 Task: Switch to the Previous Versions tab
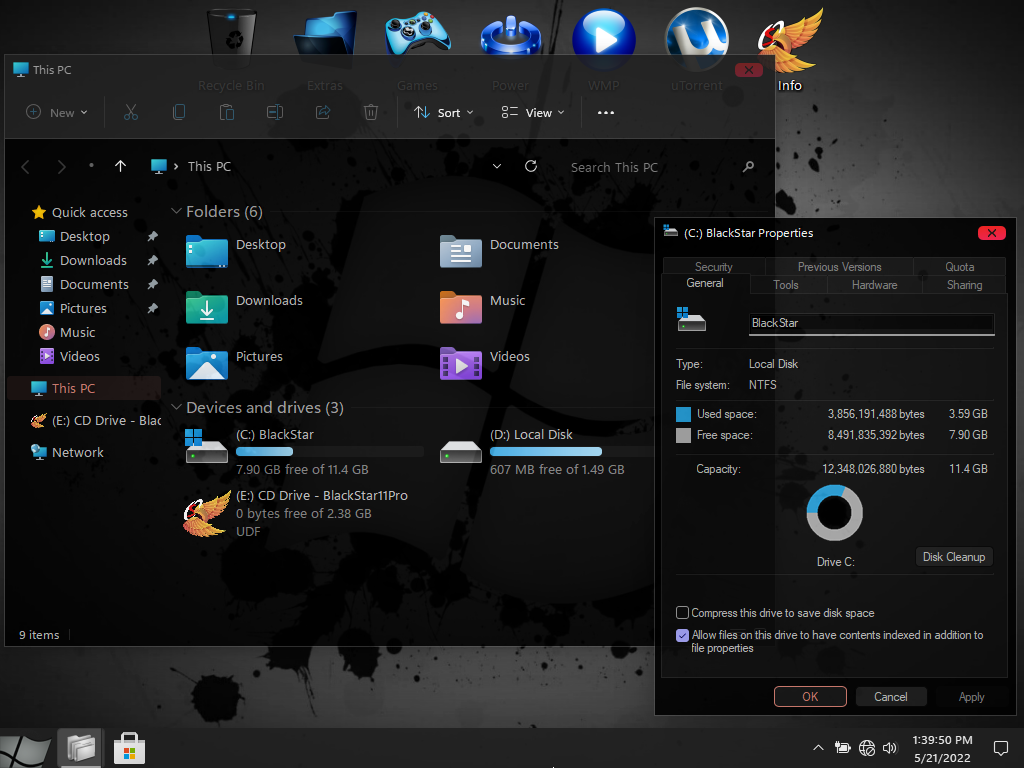click(839, 266)
